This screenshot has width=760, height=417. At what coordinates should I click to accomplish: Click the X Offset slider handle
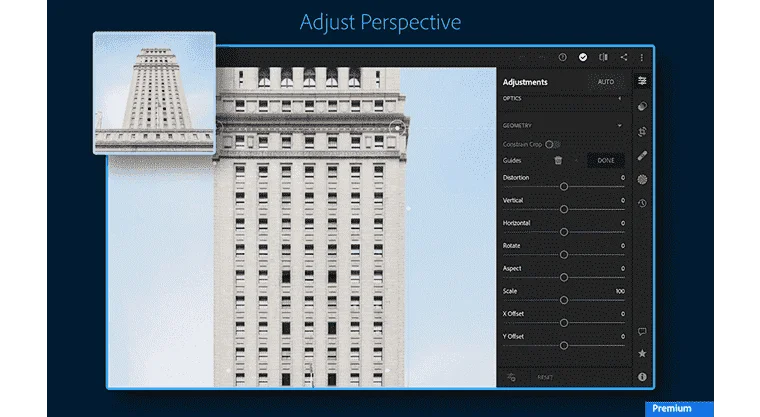(x=564, y=323)
